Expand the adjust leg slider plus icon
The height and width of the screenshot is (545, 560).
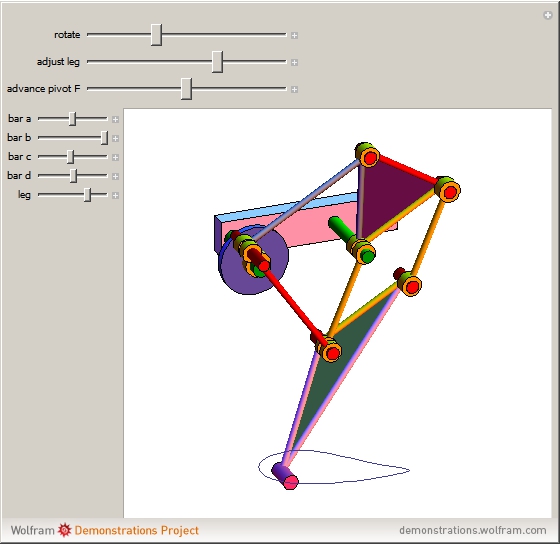pos(294,62)
